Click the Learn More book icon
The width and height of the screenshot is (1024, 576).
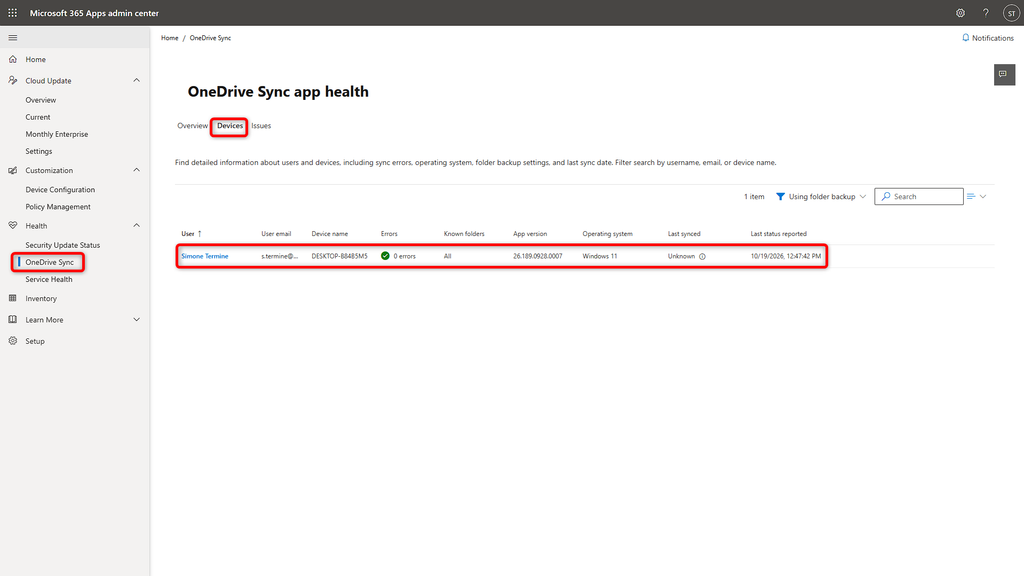pyautogui.click(x=12, y=319)
